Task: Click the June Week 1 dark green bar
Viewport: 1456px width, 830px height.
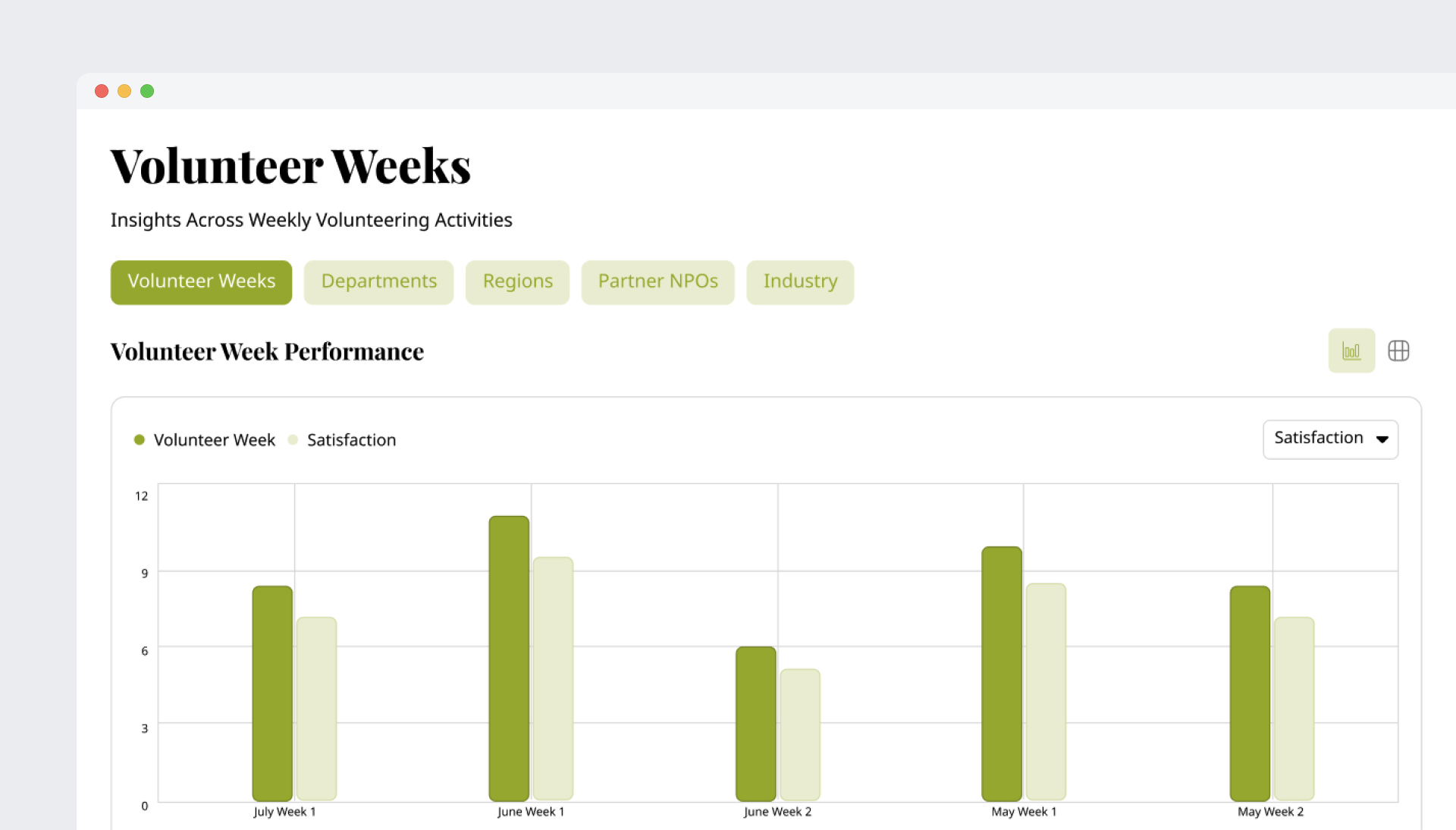Action: [x=509, y=659]
